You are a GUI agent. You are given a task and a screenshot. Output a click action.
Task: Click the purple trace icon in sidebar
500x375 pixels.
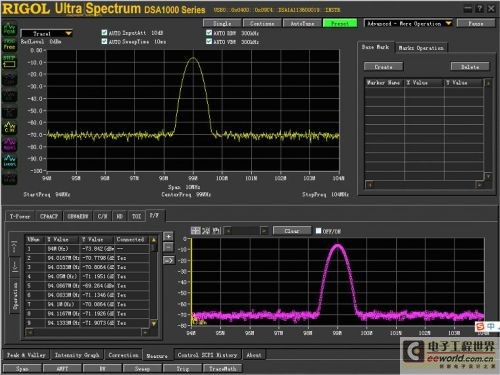click(x=9, y=144)
